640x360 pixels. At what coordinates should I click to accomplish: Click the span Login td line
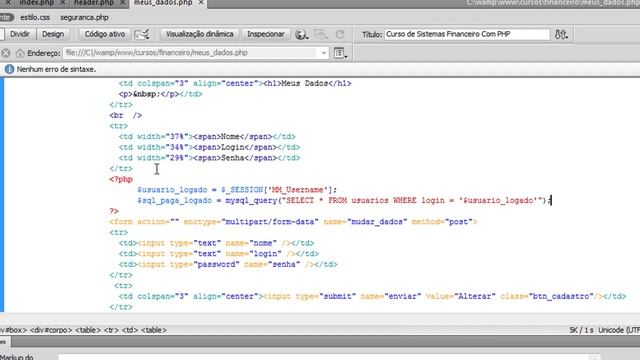209,147
